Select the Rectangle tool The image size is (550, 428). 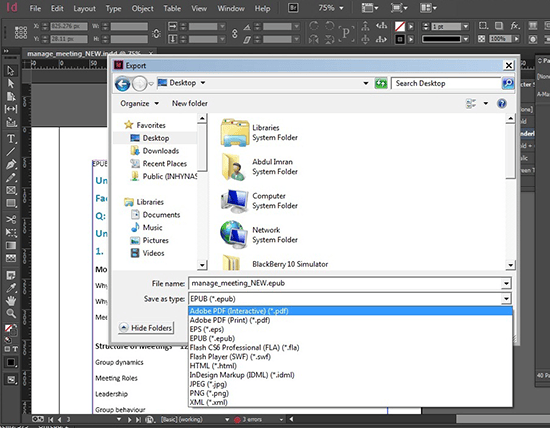click(x=11, y=203)
